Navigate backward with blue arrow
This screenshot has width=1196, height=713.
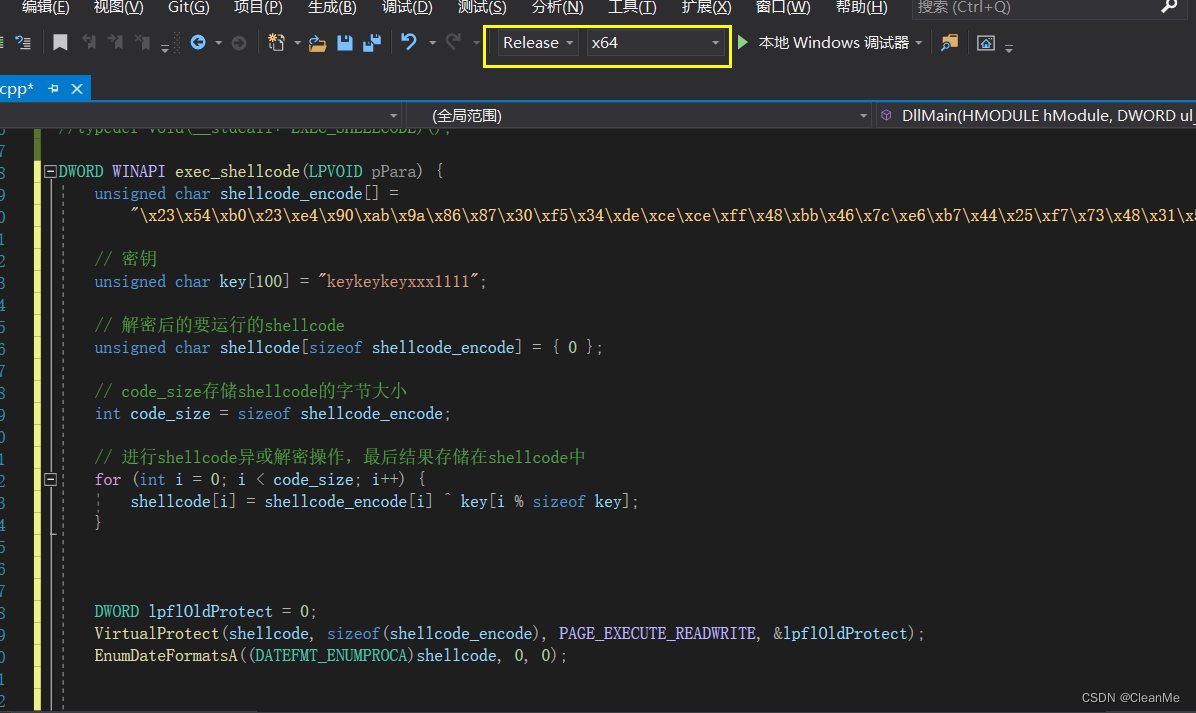click(198, 43)
